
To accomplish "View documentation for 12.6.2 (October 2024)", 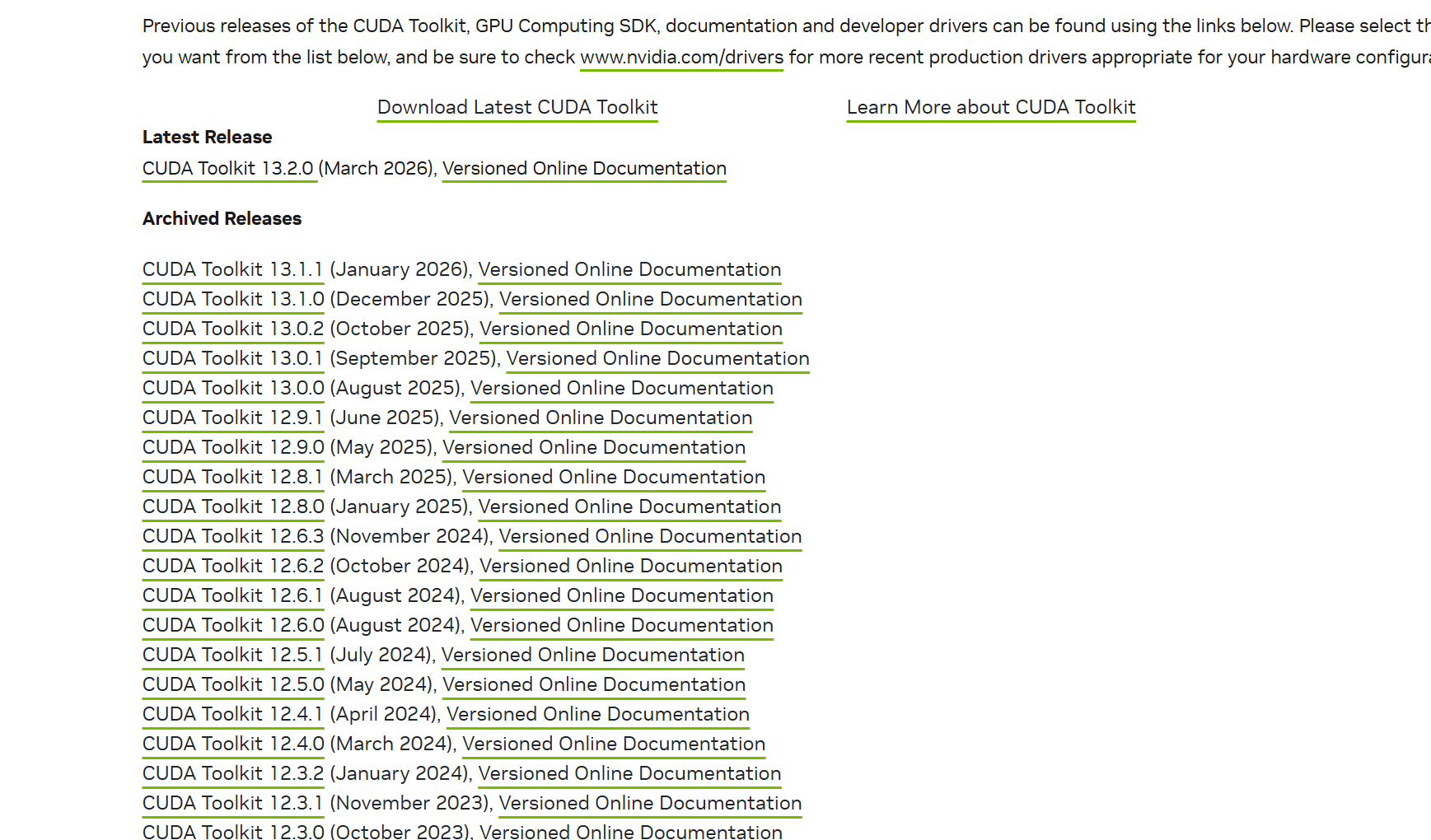I will 631,567.
